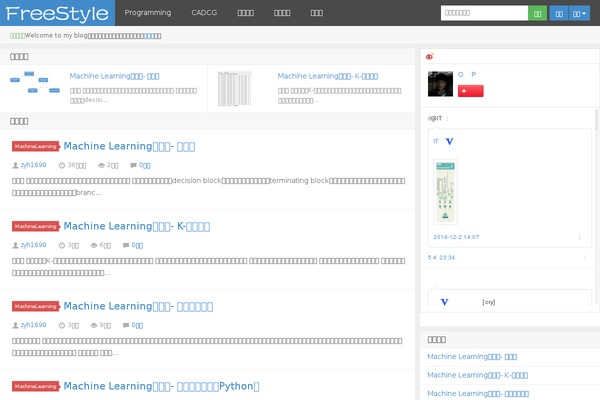Open 0 comments link in post with 9 views
The image size is (600, 400).
(137, 325)
